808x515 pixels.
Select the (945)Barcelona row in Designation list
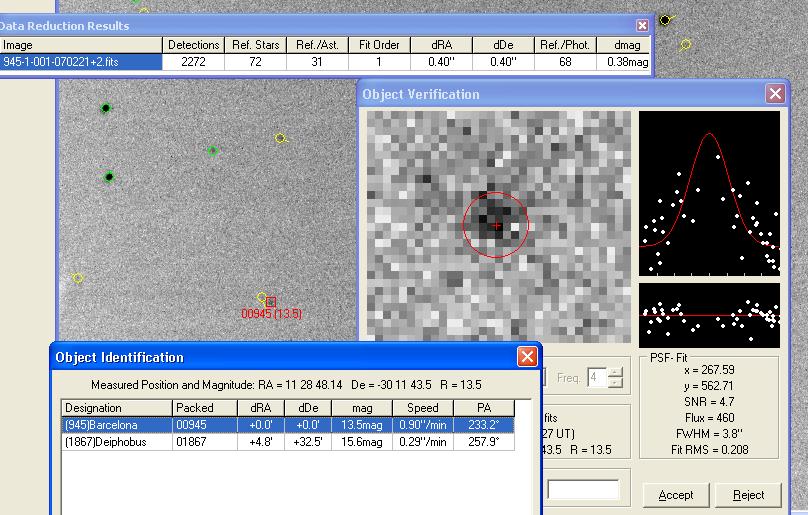(x=288, y=425)
